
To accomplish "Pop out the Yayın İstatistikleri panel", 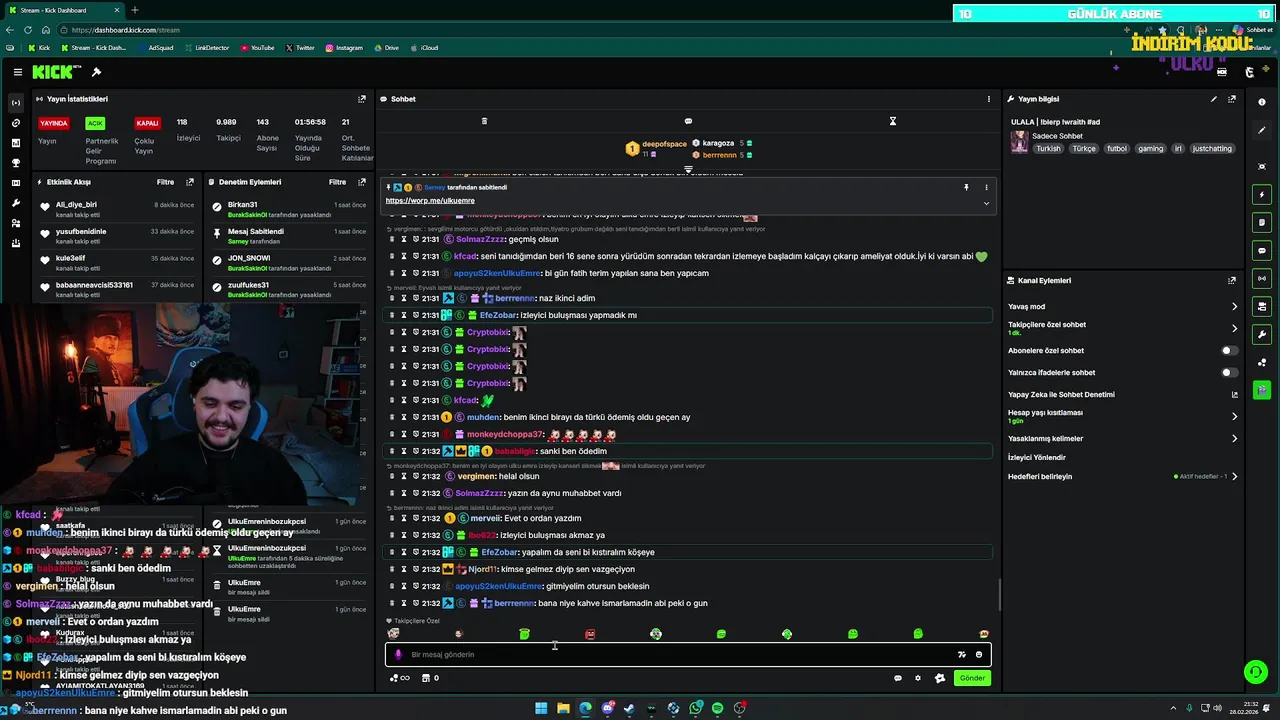I will 362,99.
